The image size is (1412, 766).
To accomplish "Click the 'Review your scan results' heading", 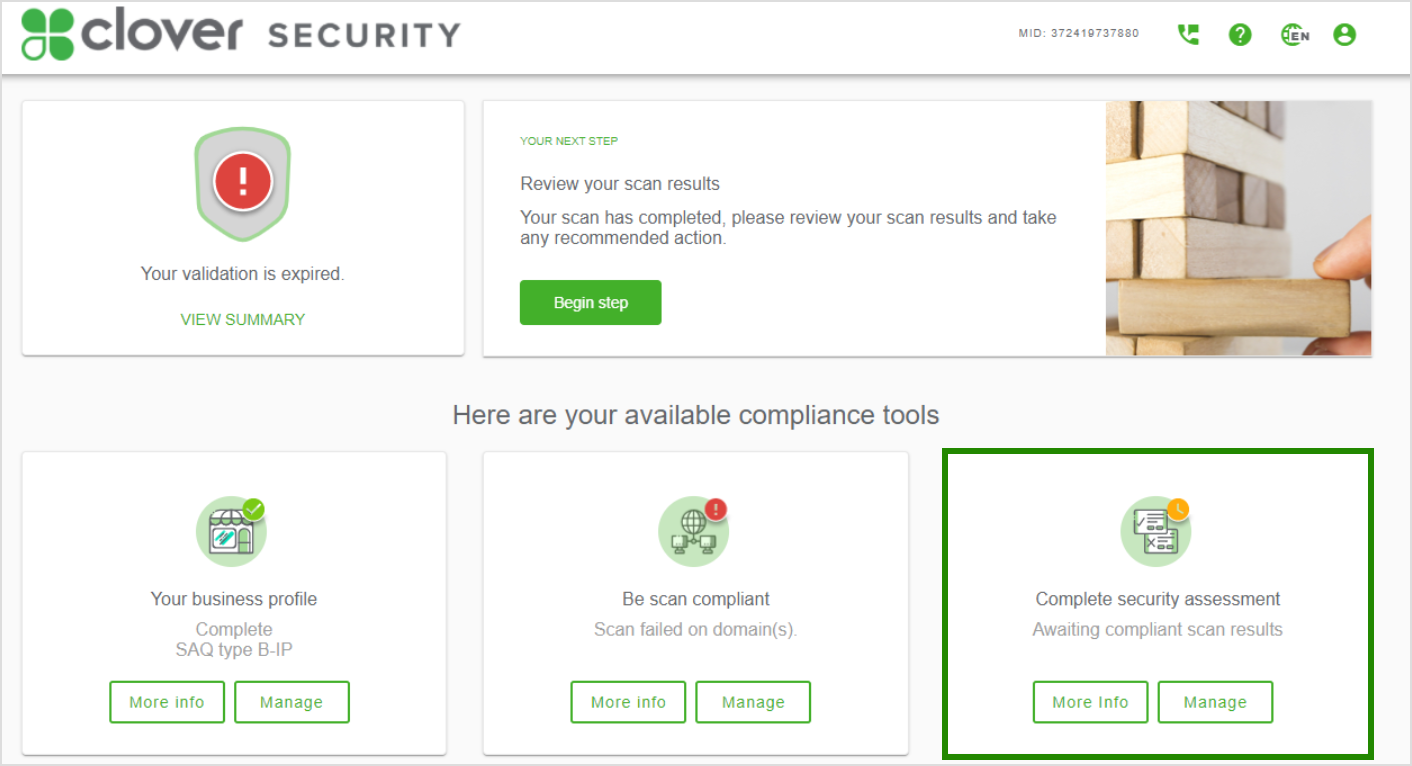I will click(x=620, y=184).
